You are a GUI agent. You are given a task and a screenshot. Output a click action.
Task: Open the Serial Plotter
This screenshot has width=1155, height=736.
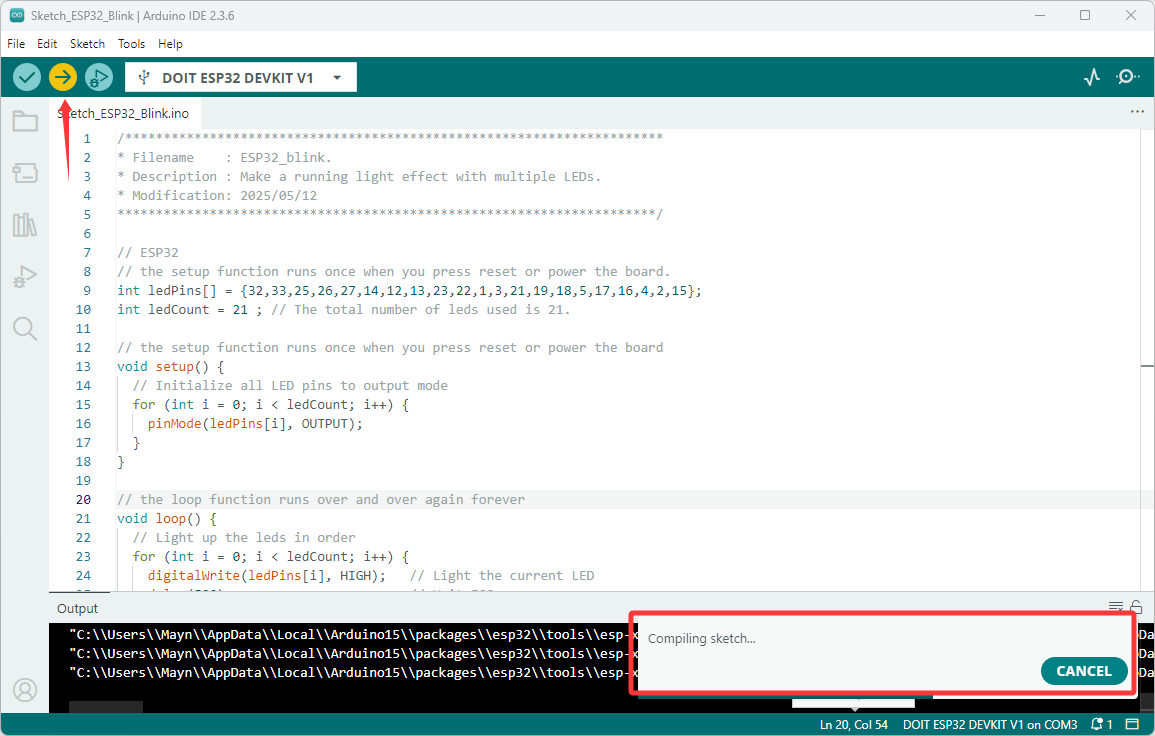coord(1092,77)
